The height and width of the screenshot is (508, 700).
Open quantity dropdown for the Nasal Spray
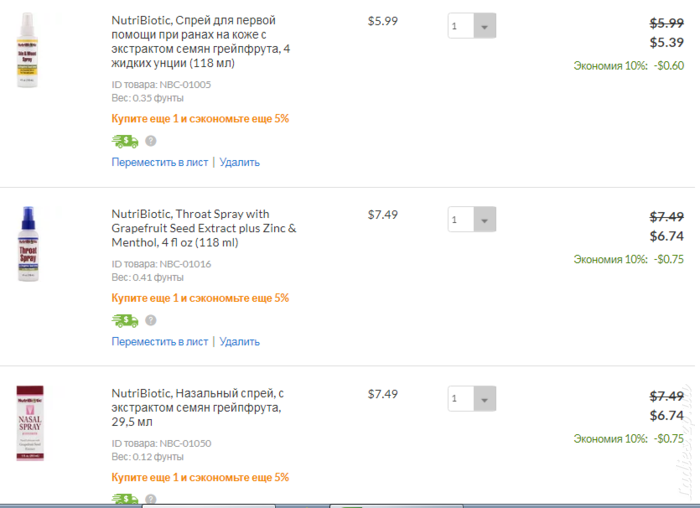tap(472, 399)
